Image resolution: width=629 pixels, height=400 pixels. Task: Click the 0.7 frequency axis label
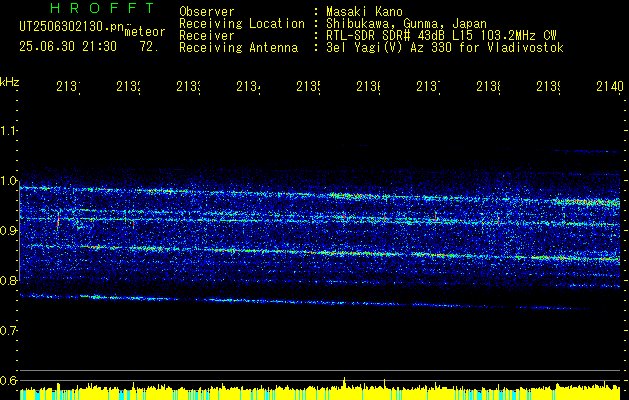click(x=8, y=331)
